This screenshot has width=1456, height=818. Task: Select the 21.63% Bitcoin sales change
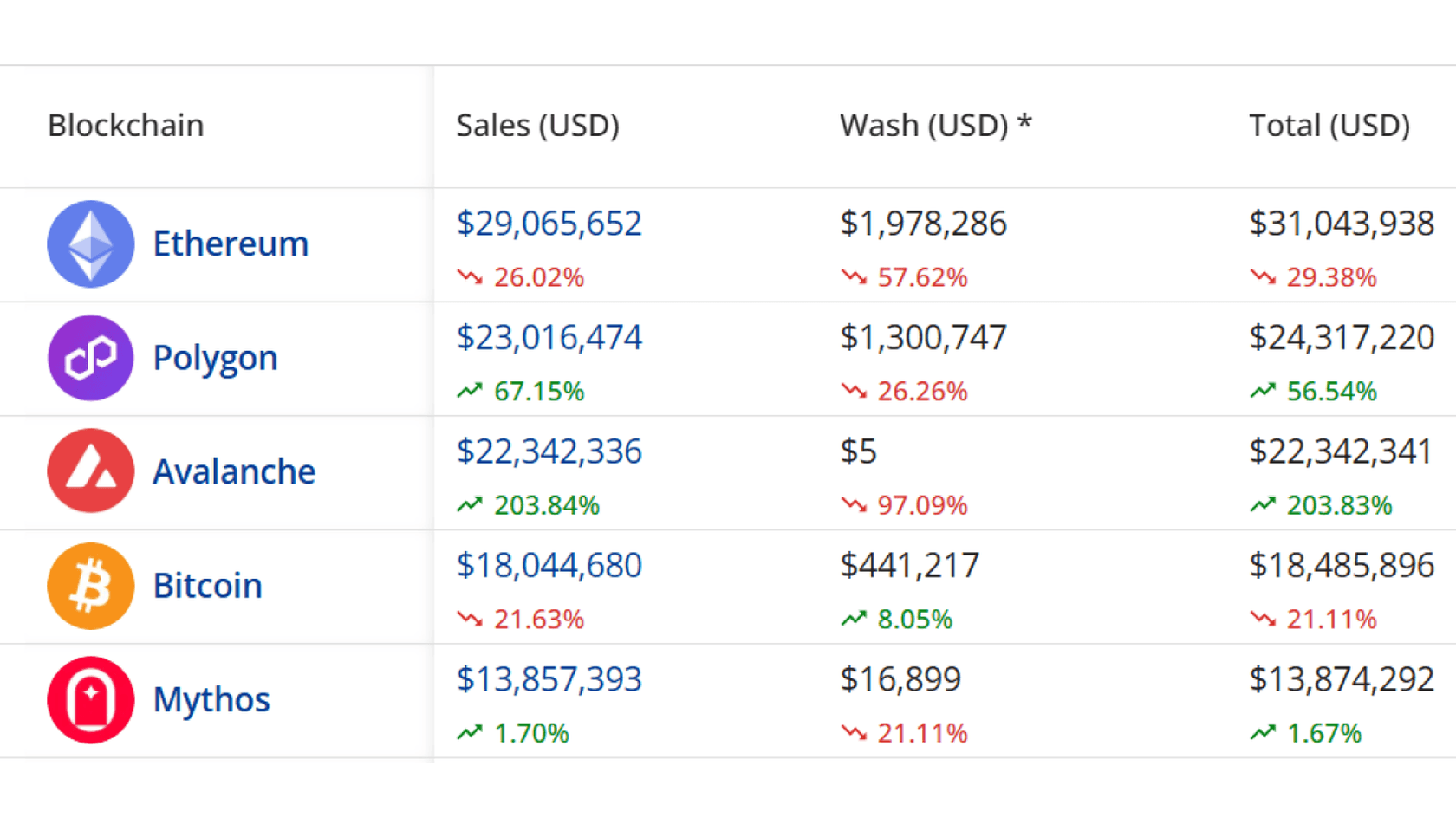[539, 620]
